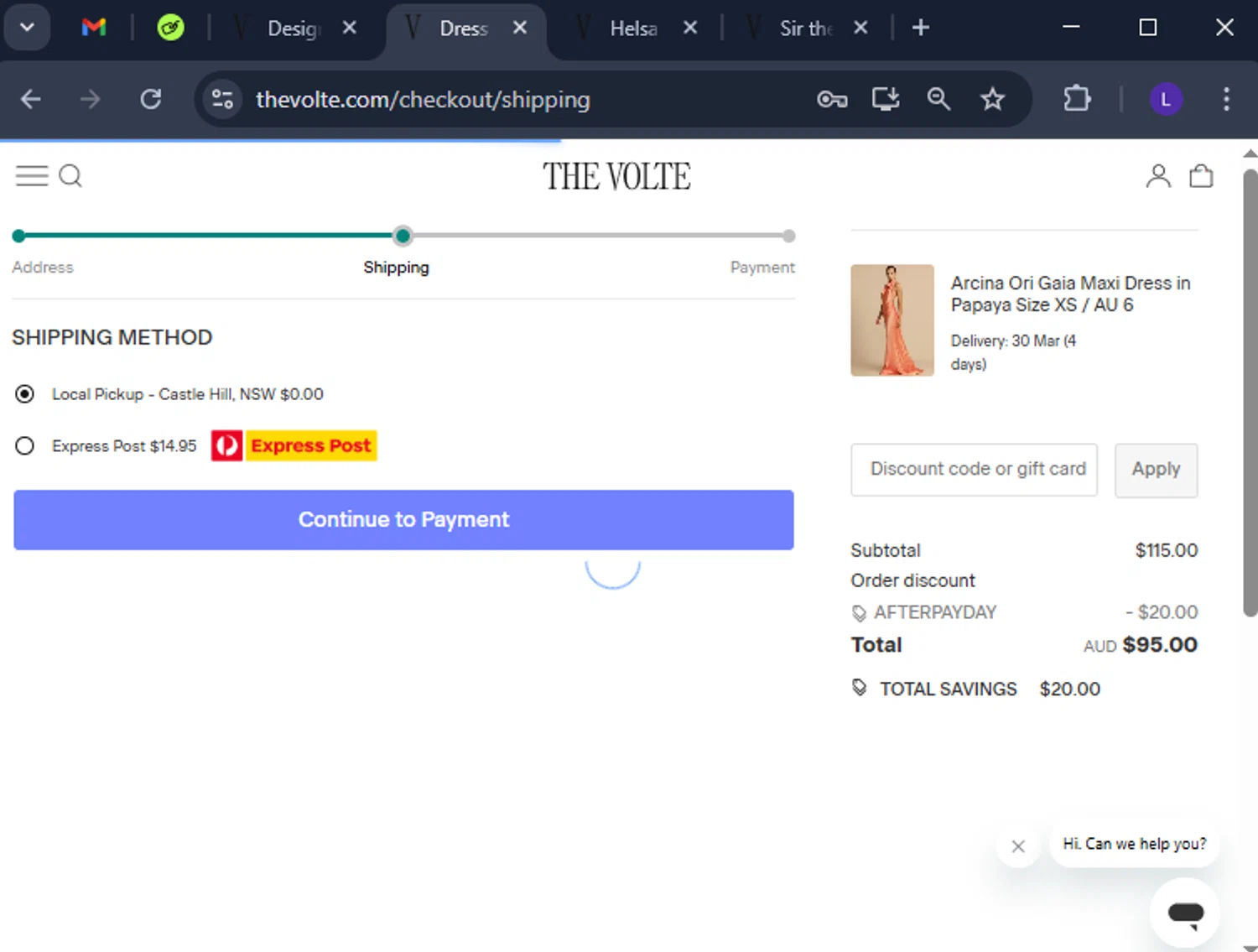Open the account user icon
The width and height of the screenshot is (1258, 952).
pyautogui.click(x=1158, y=175)
